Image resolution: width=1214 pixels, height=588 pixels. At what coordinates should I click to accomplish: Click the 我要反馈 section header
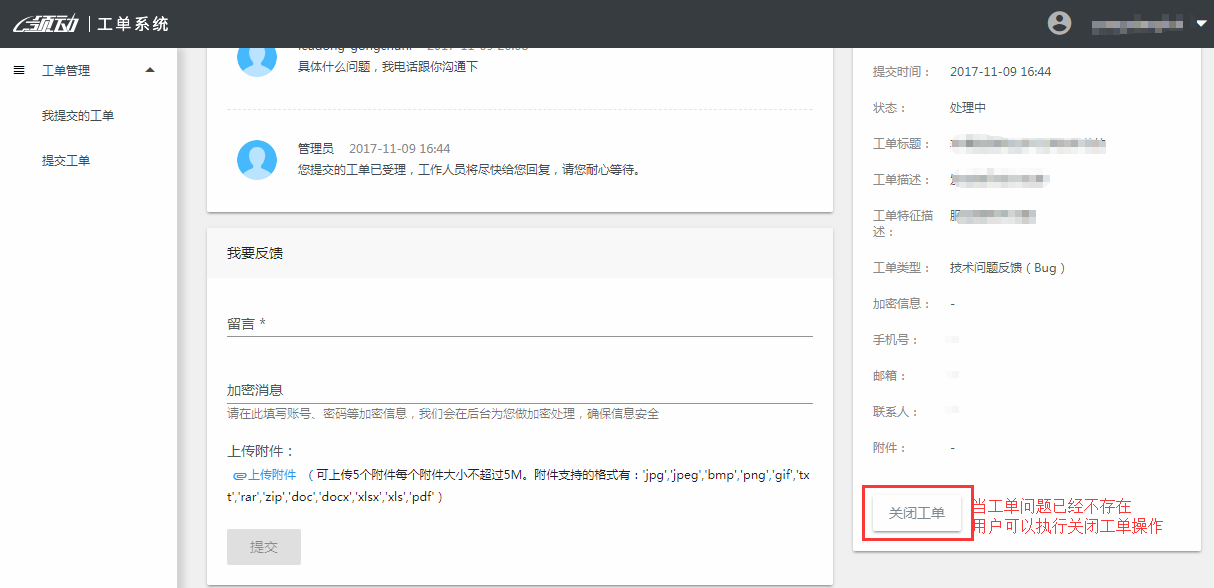255,253
